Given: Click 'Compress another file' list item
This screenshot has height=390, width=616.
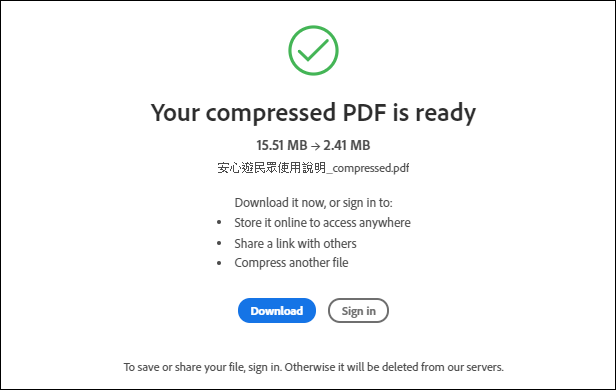Looking at the screenshot, I should pyautogui.click(x=291, y=262).
